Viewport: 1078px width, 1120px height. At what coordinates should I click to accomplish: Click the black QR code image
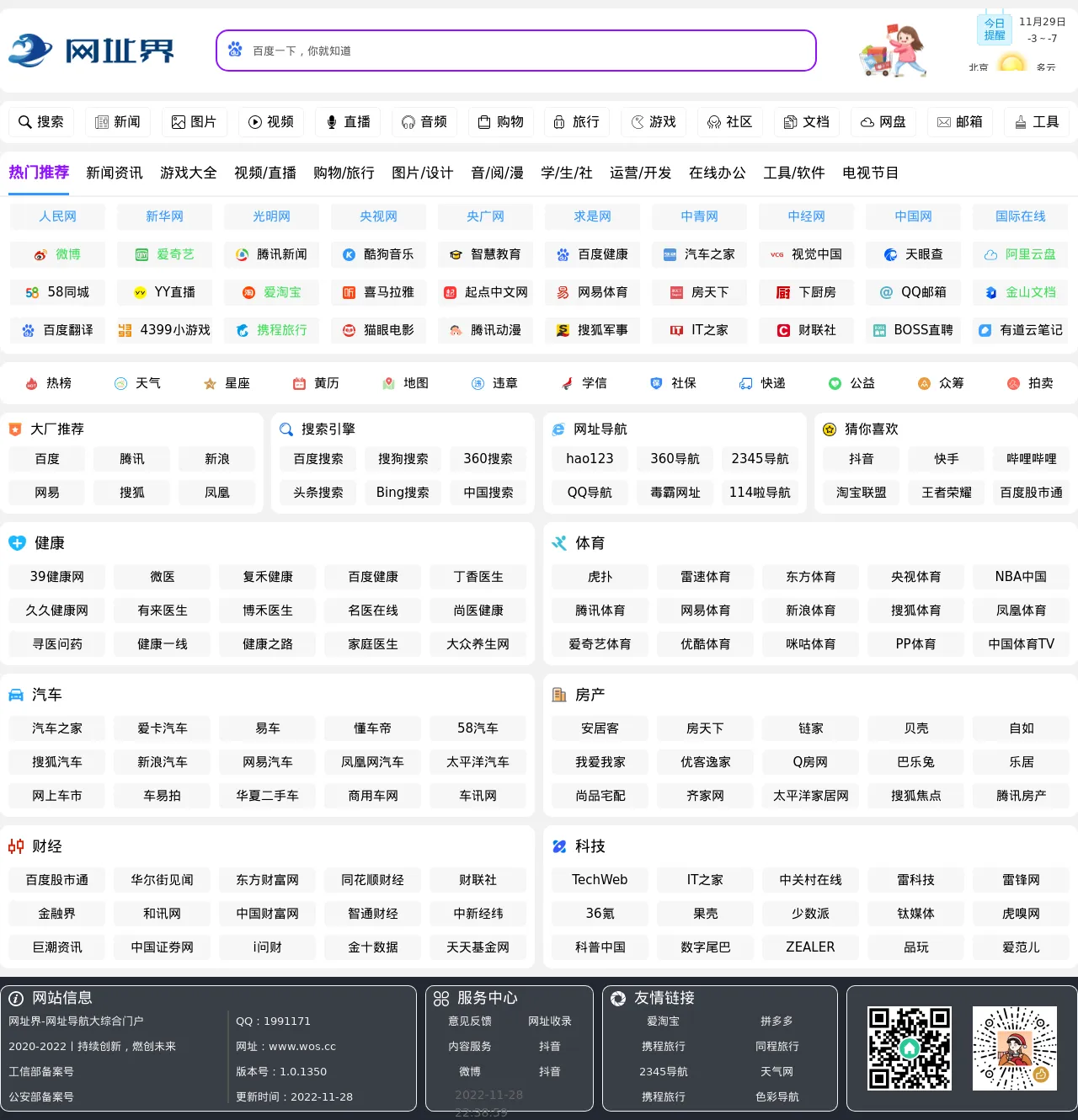[x=910, y=1048]
